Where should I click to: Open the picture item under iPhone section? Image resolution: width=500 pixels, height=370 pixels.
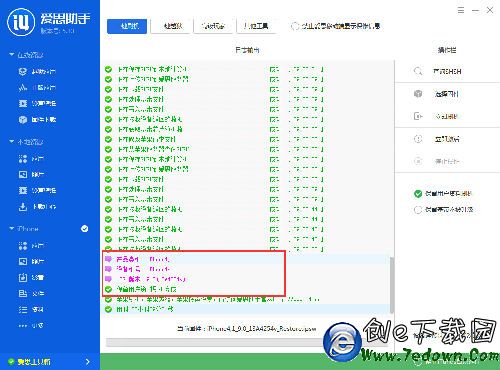coord(31,261)
